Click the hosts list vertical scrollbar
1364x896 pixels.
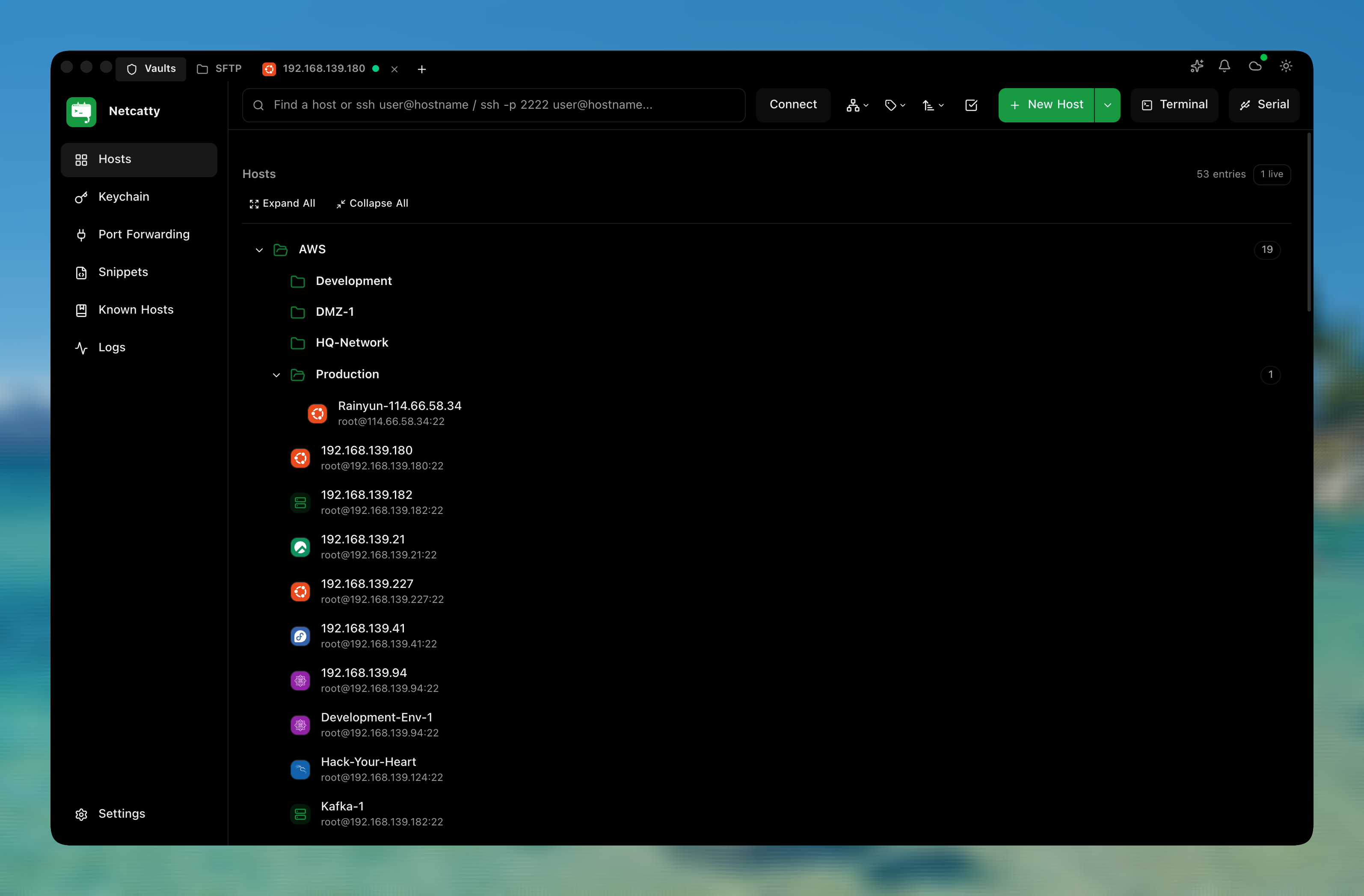coord(1308,223)
